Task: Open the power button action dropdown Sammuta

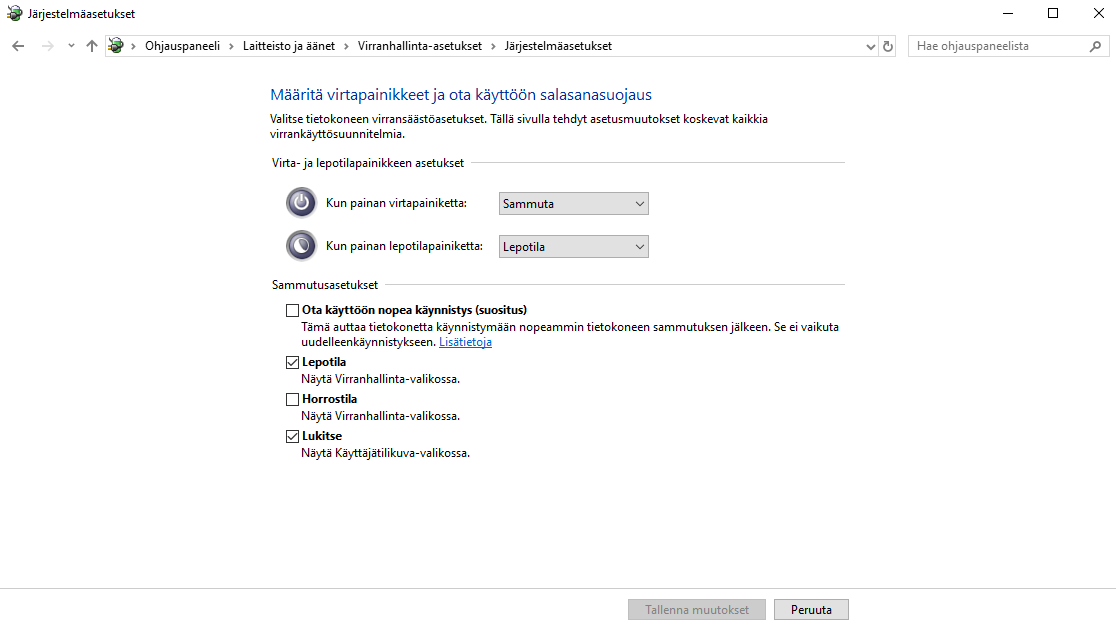Action: (x=574, y=204)
